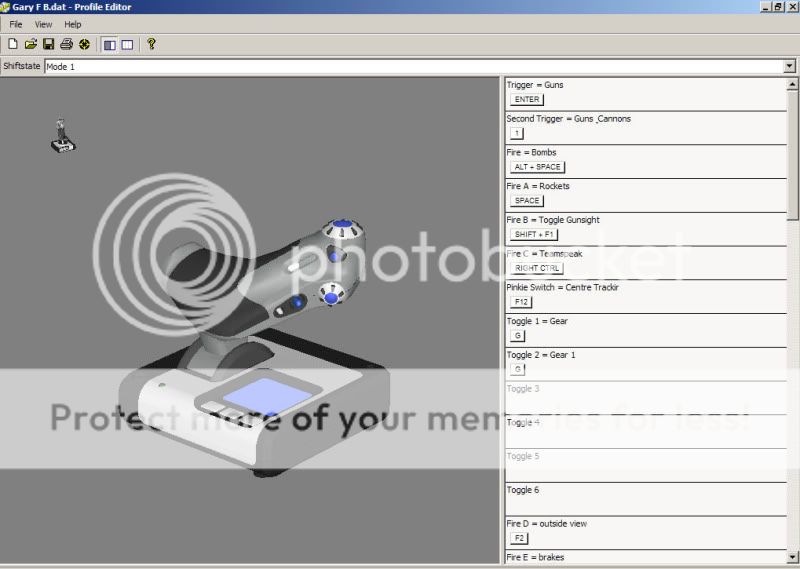This screenshot has height=569, width=800.
Task: Open the Help menu
Action: pyautogui.click(x=72, y=24)
